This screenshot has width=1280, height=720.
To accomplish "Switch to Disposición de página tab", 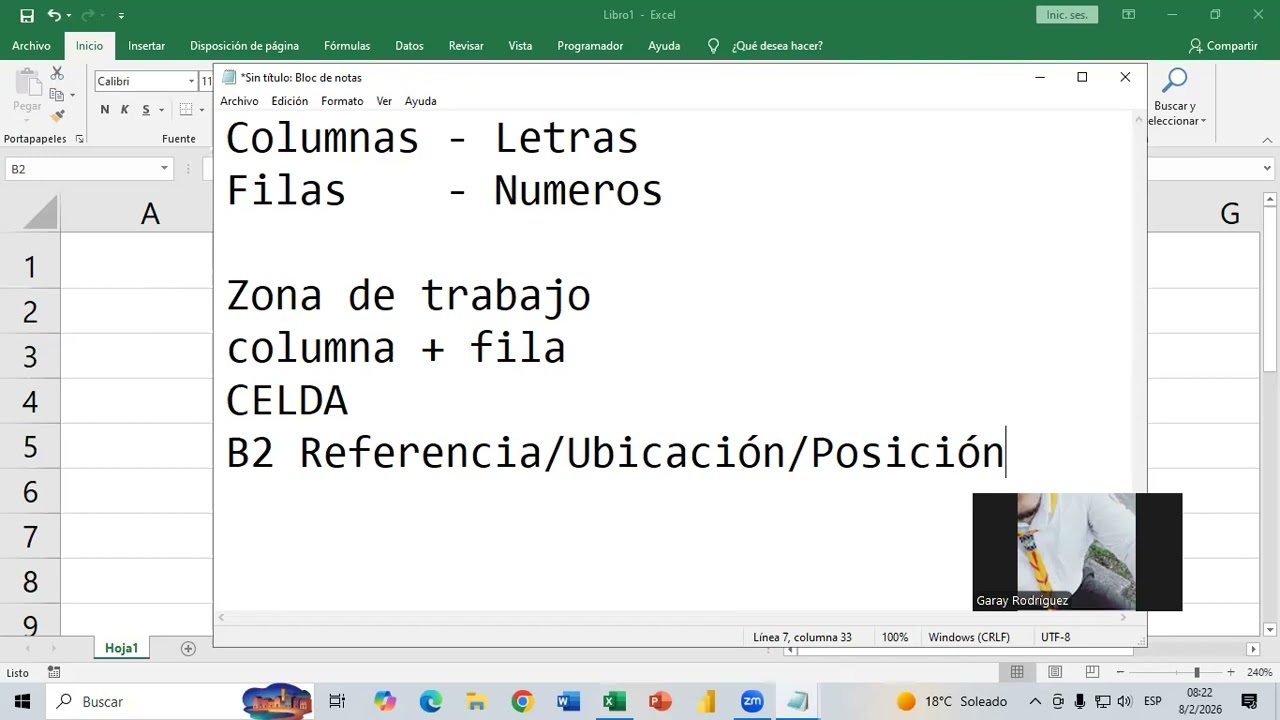I will click(x=244, y=46).
